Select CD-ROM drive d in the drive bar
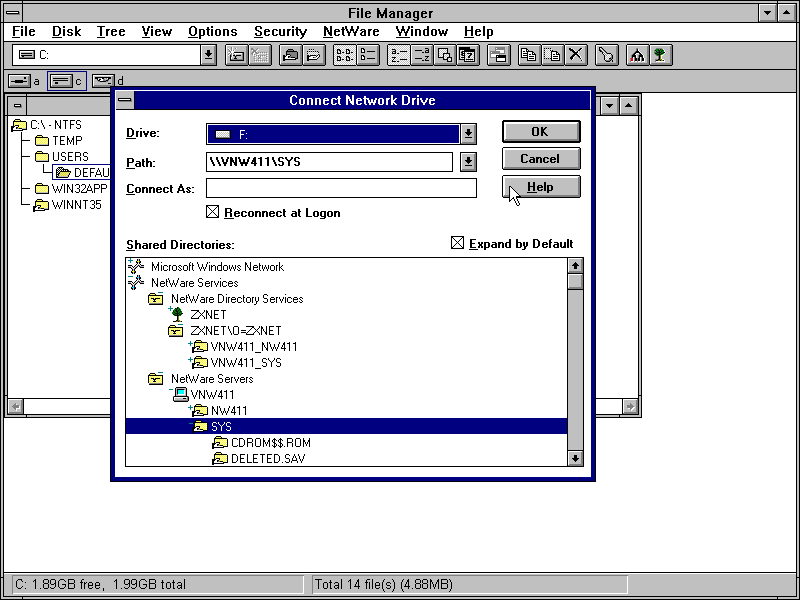800x600 pixels. [108, 81]
